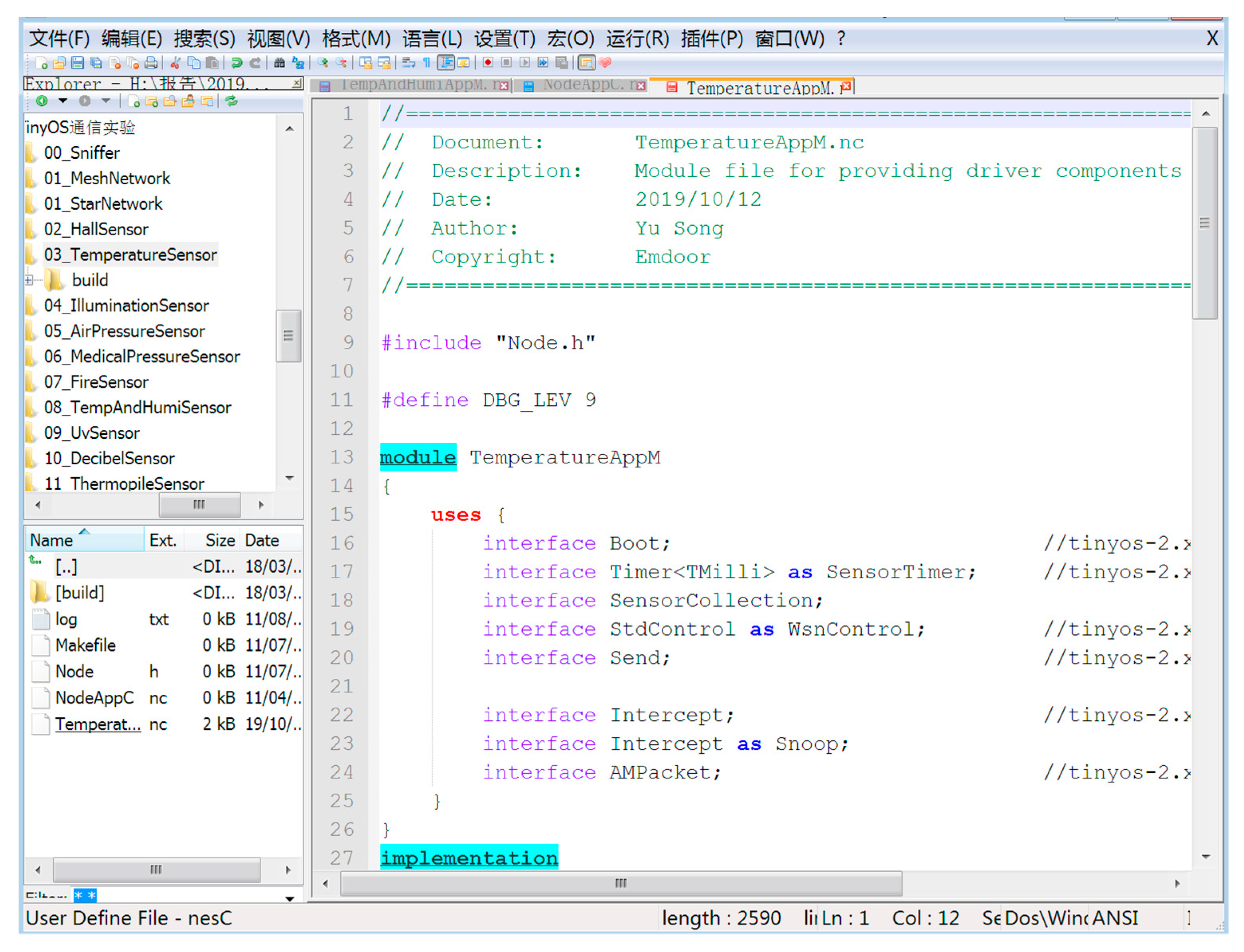Click the Undo green arrow icon
The width and height of the screenshot is (1244, 952).
coord(237,63)
